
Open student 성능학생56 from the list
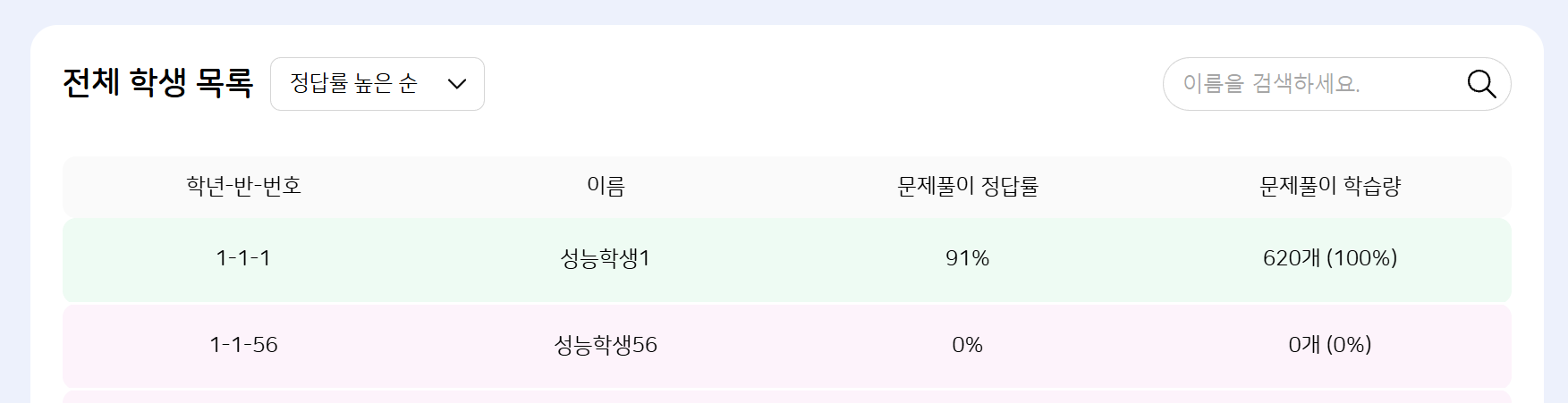[x=606, y=345]
